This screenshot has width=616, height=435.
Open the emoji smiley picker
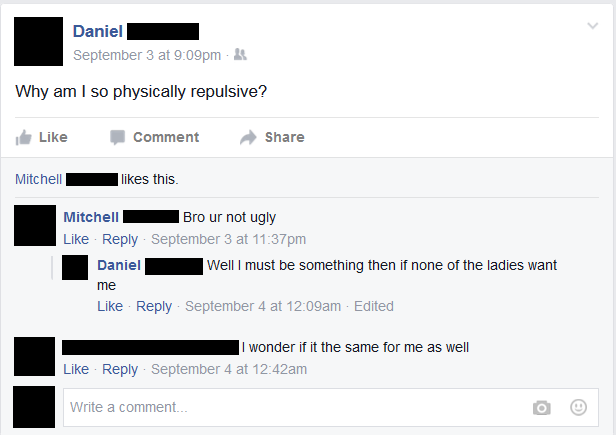pyautogui.click(x=579, y=407)
